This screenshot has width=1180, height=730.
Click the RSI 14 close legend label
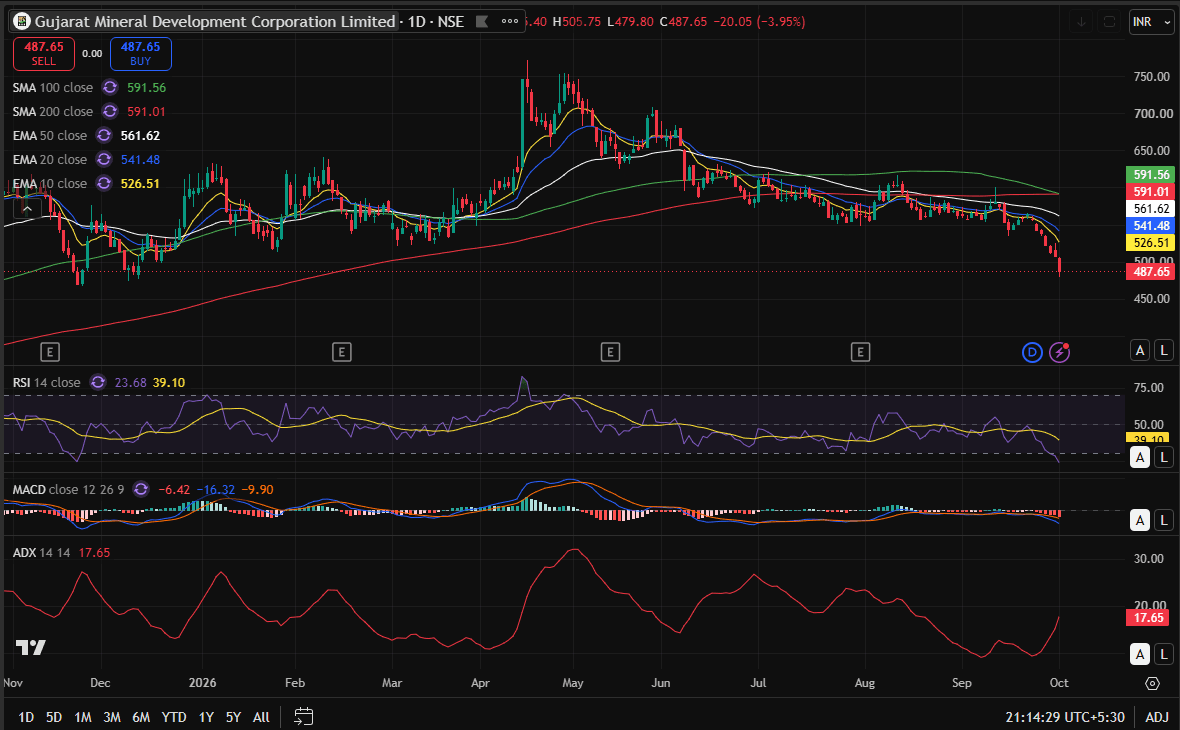tap(47, 382)
